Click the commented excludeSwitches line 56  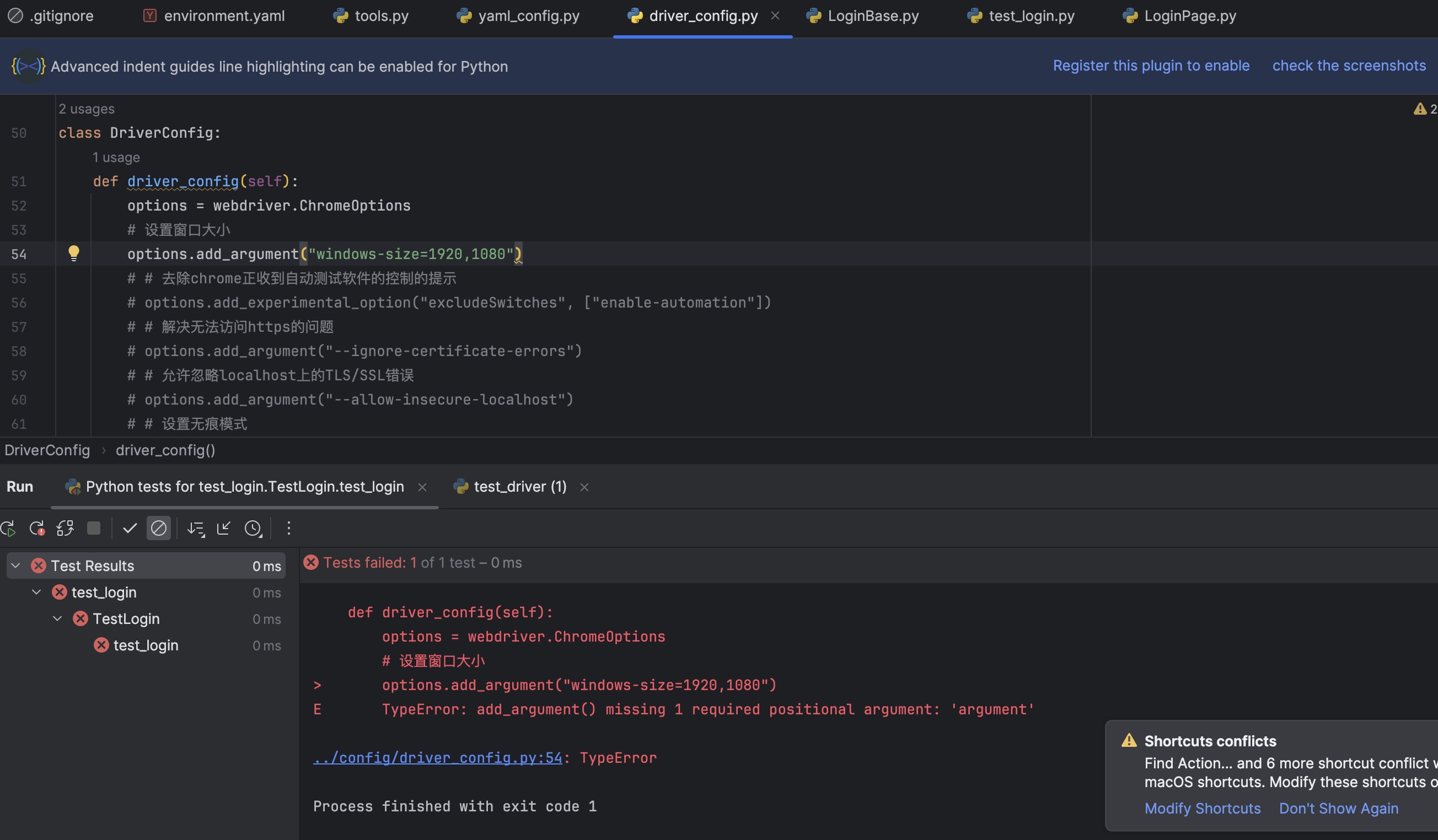coord(449,302)
